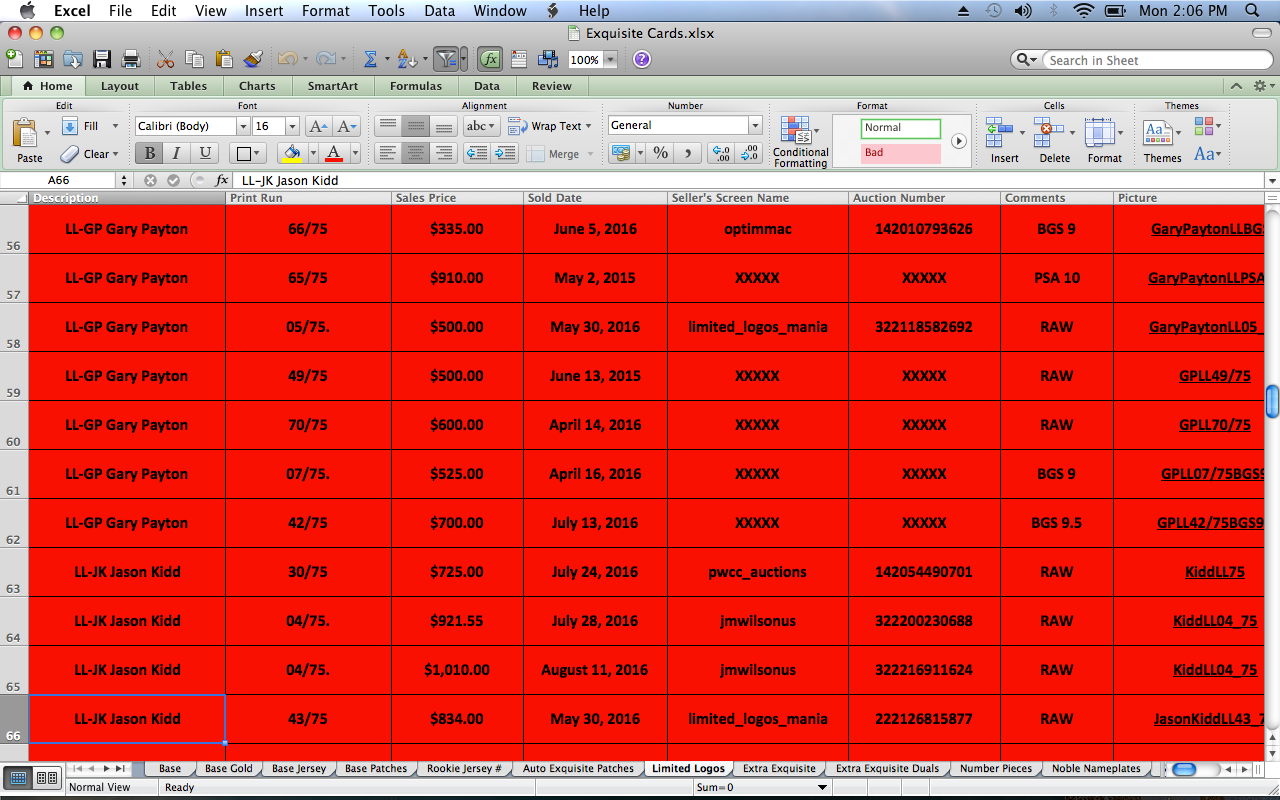
Task: Click the yellow fill color bucket
Action: click(x=291, y=153)
